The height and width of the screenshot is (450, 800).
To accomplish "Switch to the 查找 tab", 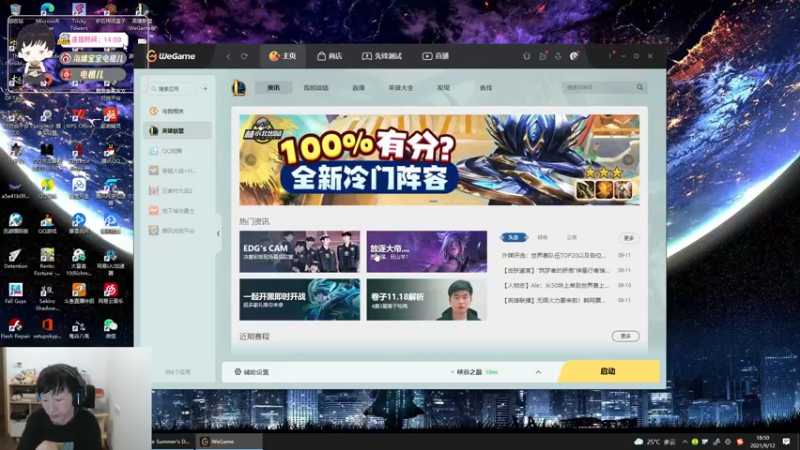I will click(486, 88).
